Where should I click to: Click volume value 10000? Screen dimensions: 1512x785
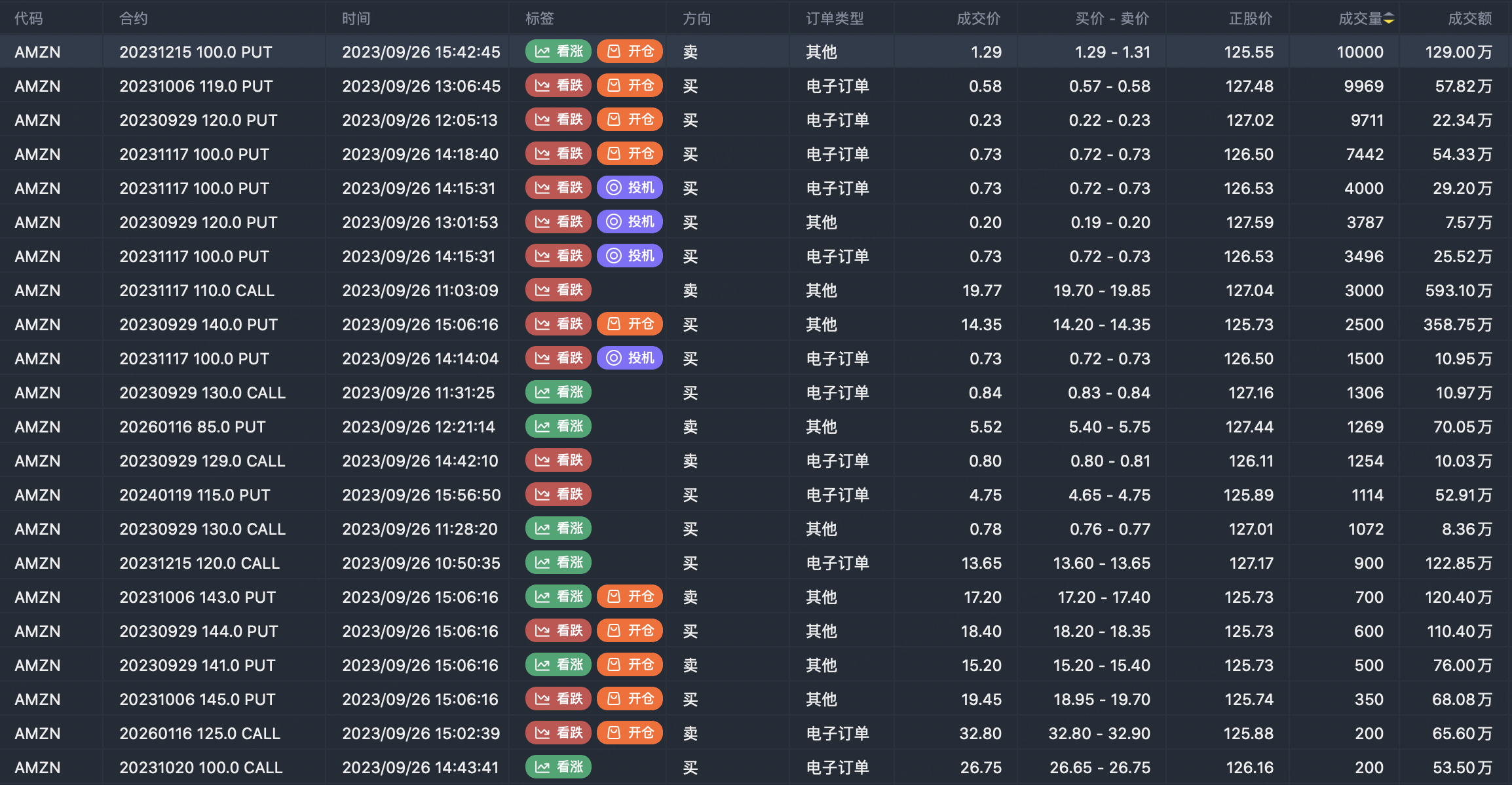click(1360, 52)
